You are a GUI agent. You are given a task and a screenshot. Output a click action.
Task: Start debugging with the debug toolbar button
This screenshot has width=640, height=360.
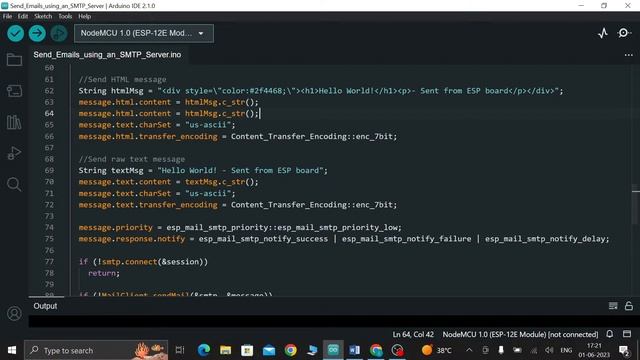tap(59, 33)
